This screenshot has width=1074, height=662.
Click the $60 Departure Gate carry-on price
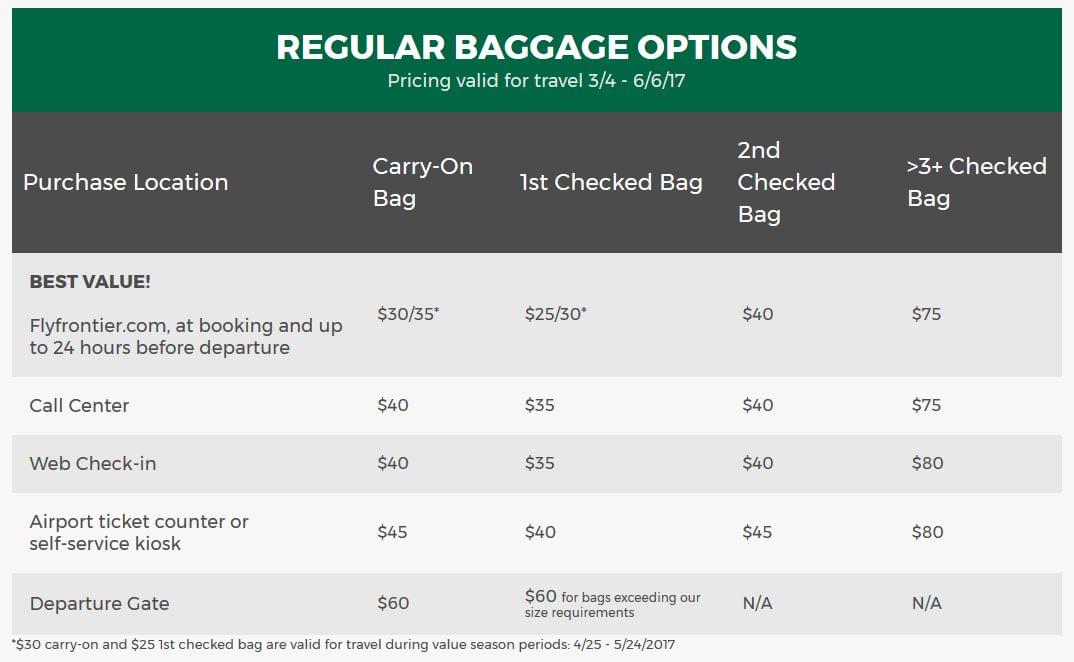[x=393, y=603]
